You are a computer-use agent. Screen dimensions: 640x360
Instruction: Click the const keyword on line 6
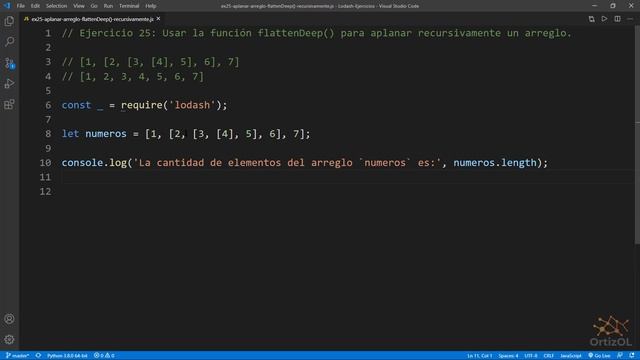76,105
